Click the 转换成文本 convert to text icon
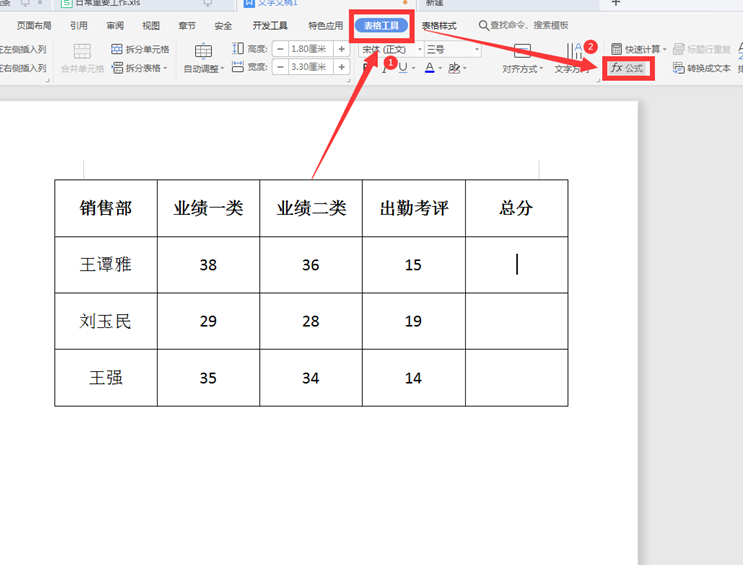 tap(679, 68)
